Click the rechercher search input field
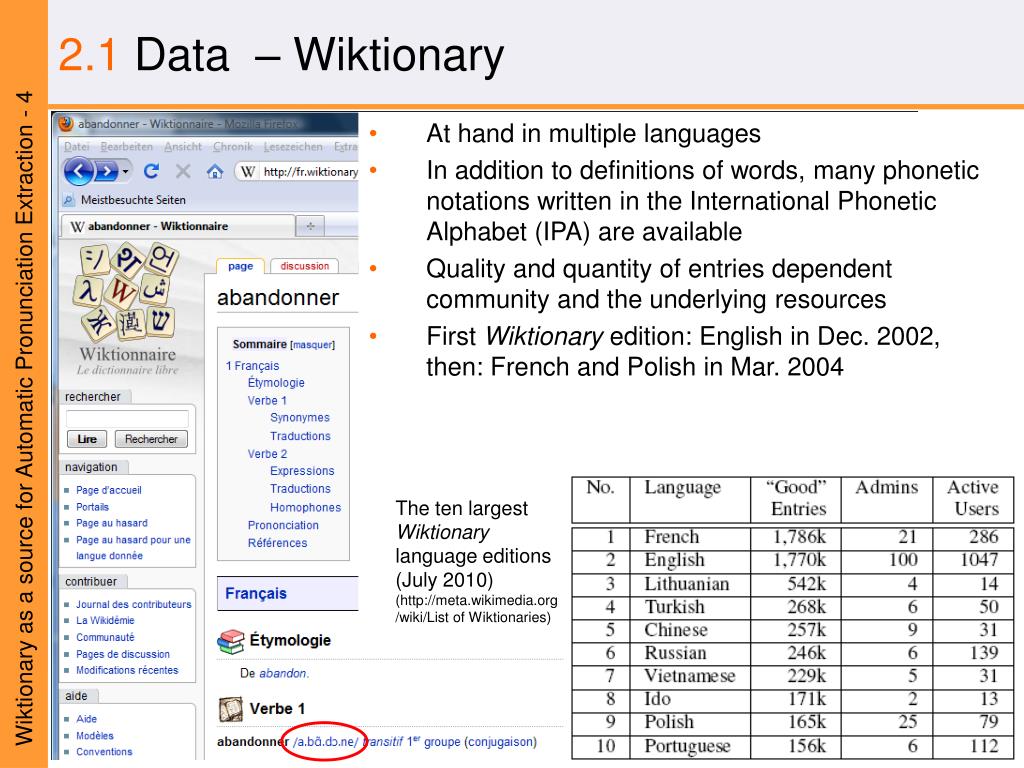Viewport: 1024px width, 768px height. [127, 419]
